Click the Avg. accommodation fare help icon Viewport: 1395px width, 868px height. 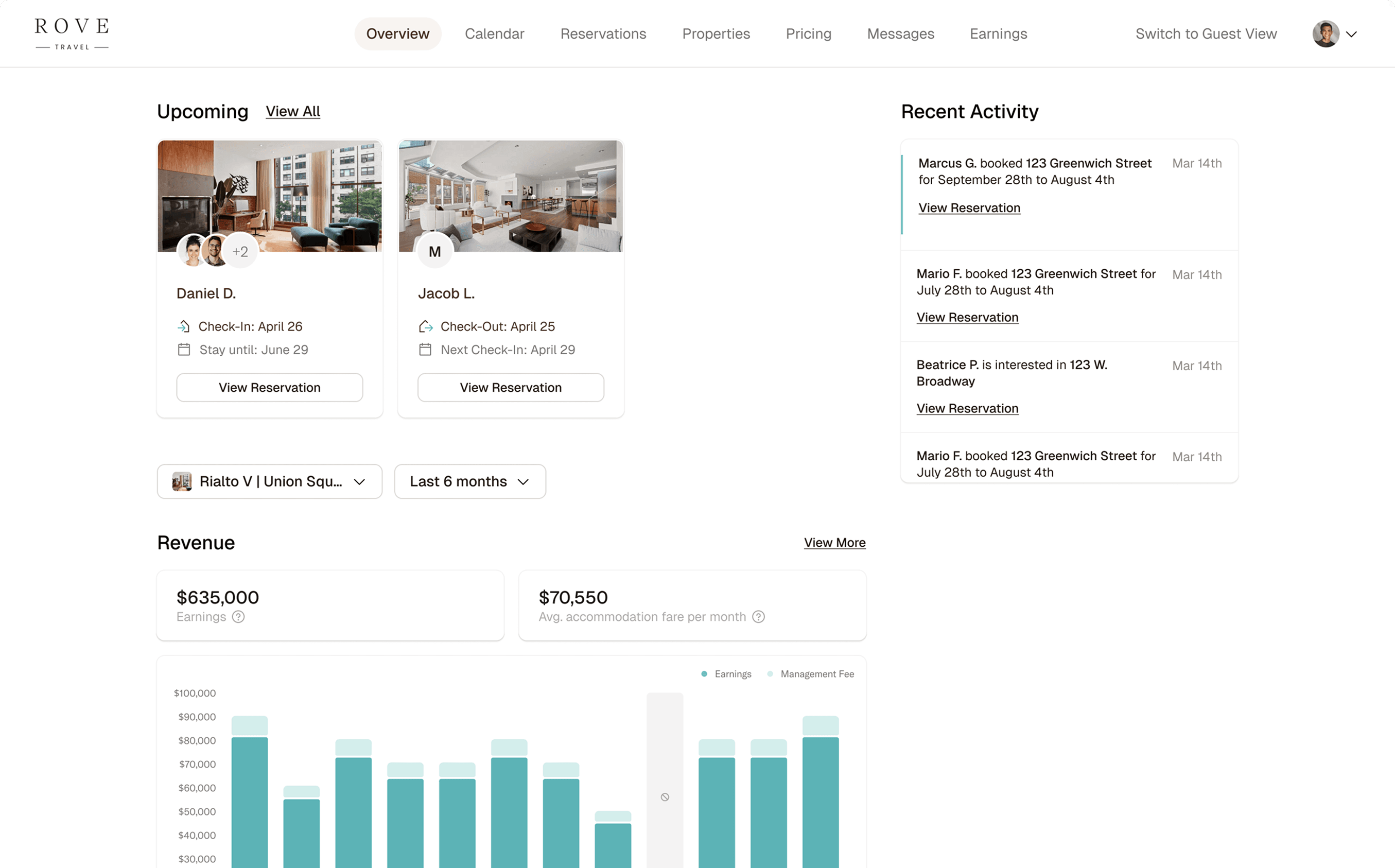coord(759,617)
